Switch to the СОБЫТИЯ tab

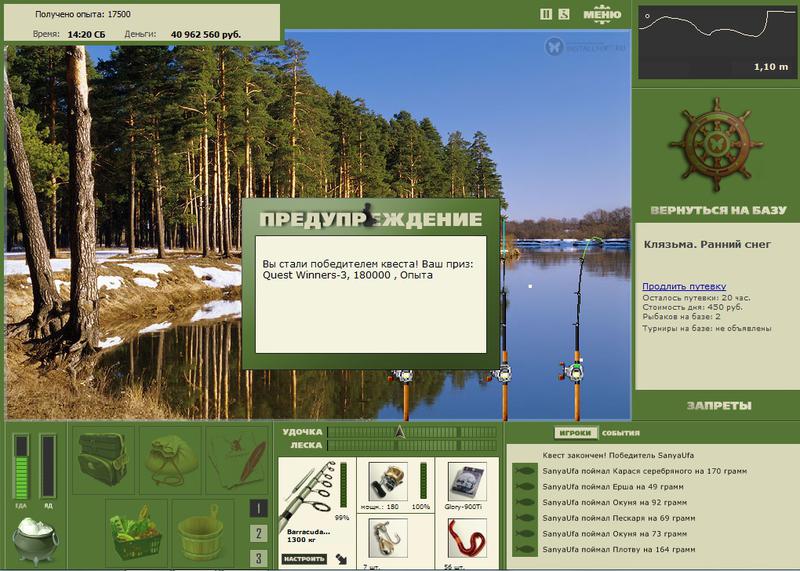(620, 433)
